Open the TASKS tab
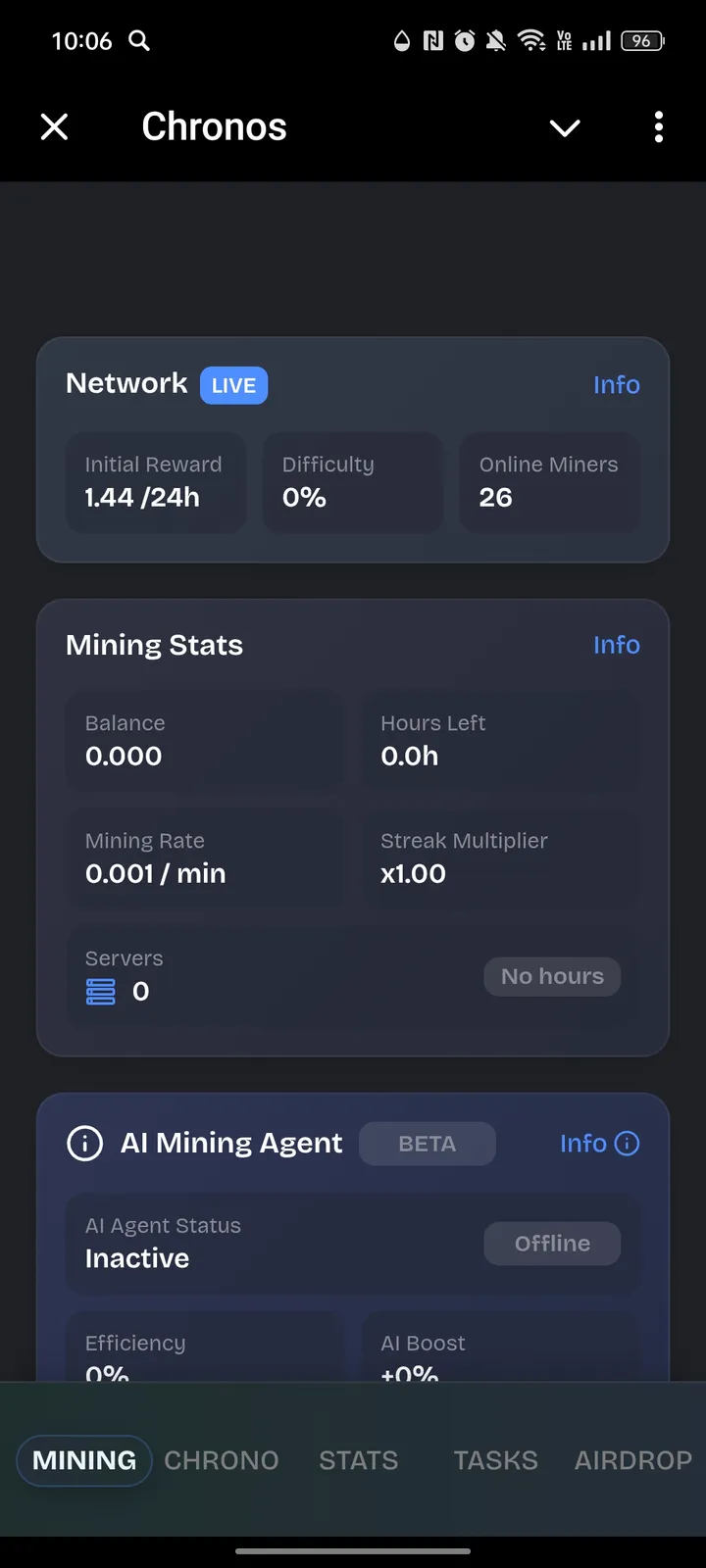706x1568 pixels. coord(495,1460)
